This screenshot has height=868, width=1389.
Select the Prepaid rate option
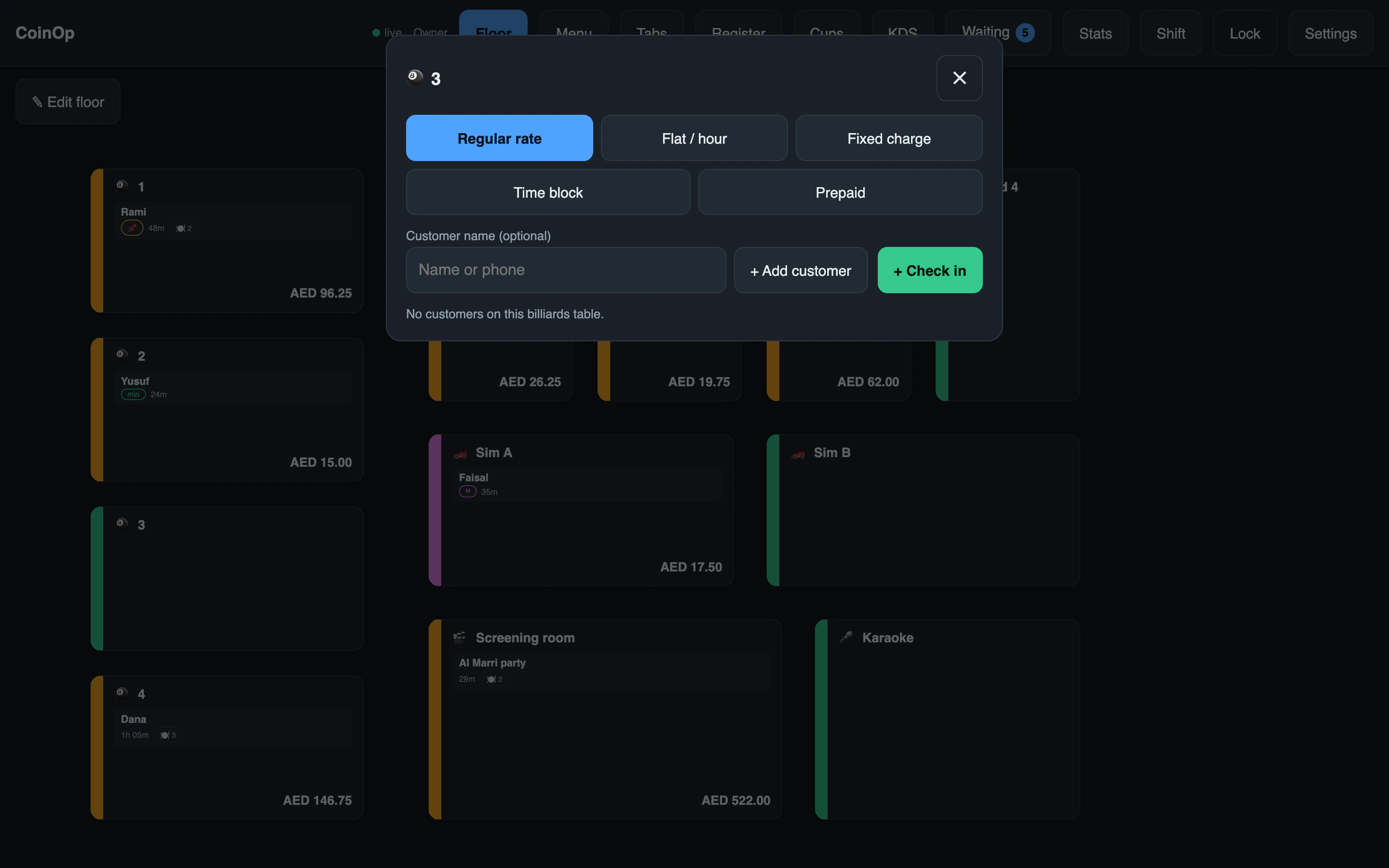pos(840,192)
